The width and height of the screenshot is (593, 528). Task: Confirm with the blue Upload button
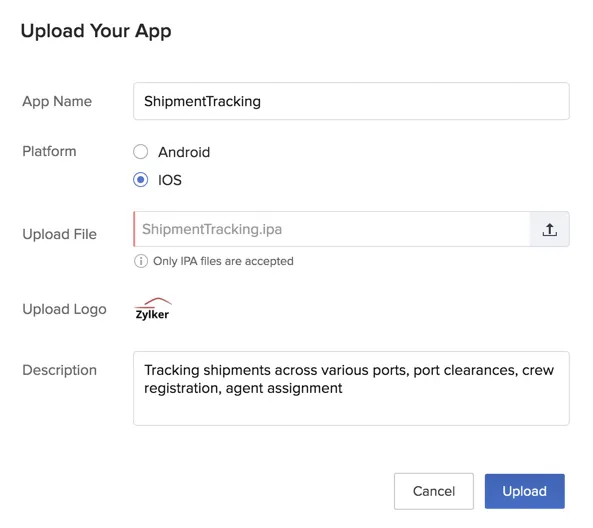click(525, 491)
